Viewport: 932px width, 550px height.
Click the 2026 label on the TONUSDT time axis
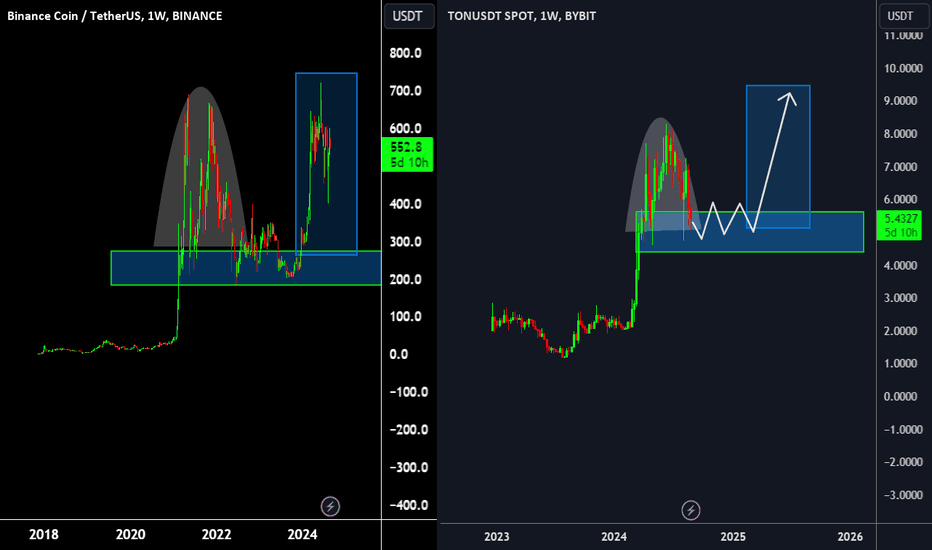[850, 537]
